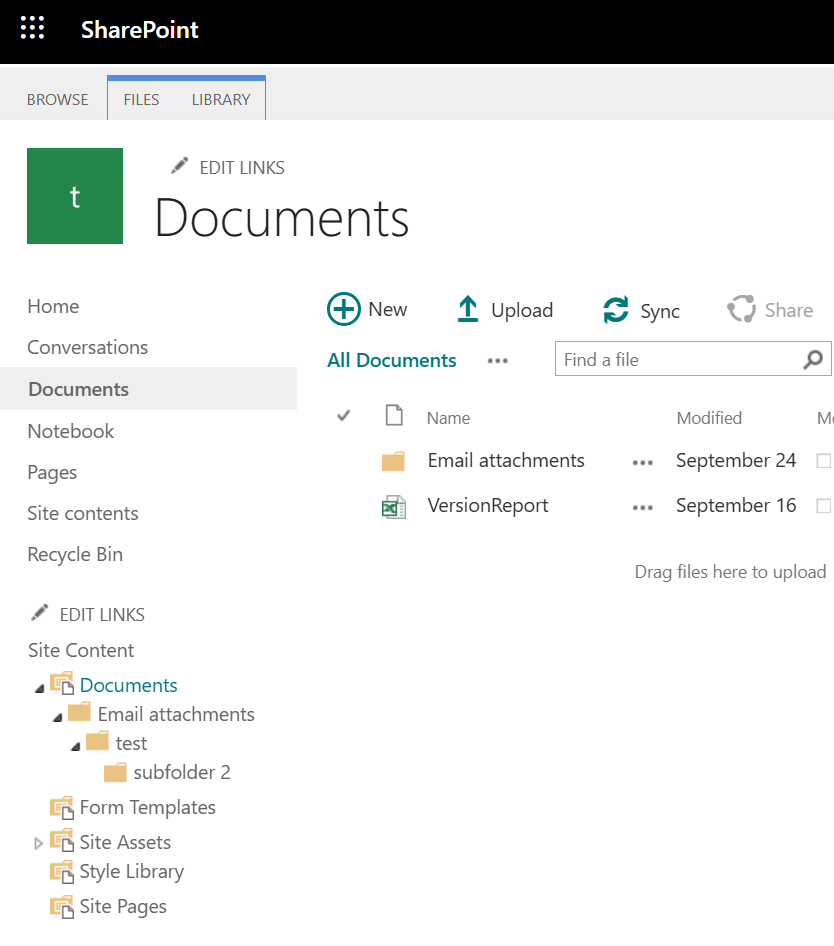Click the Sync arrows icon
This screenshot has height=946, width=834.
point(616,310)
